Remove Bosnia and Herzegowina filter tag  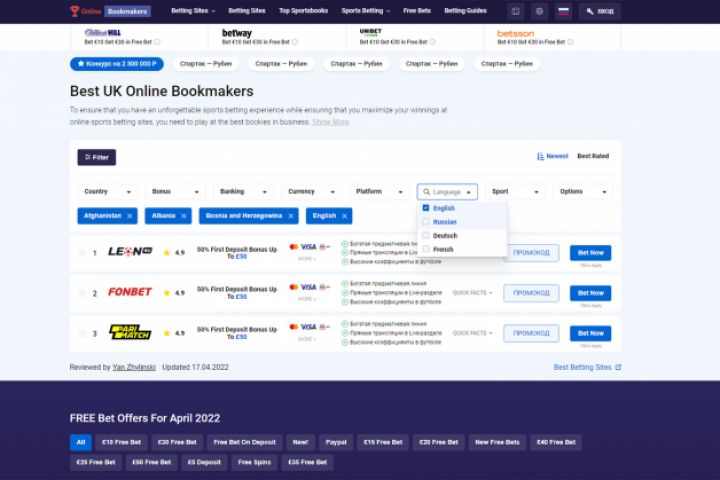(290, 216)
